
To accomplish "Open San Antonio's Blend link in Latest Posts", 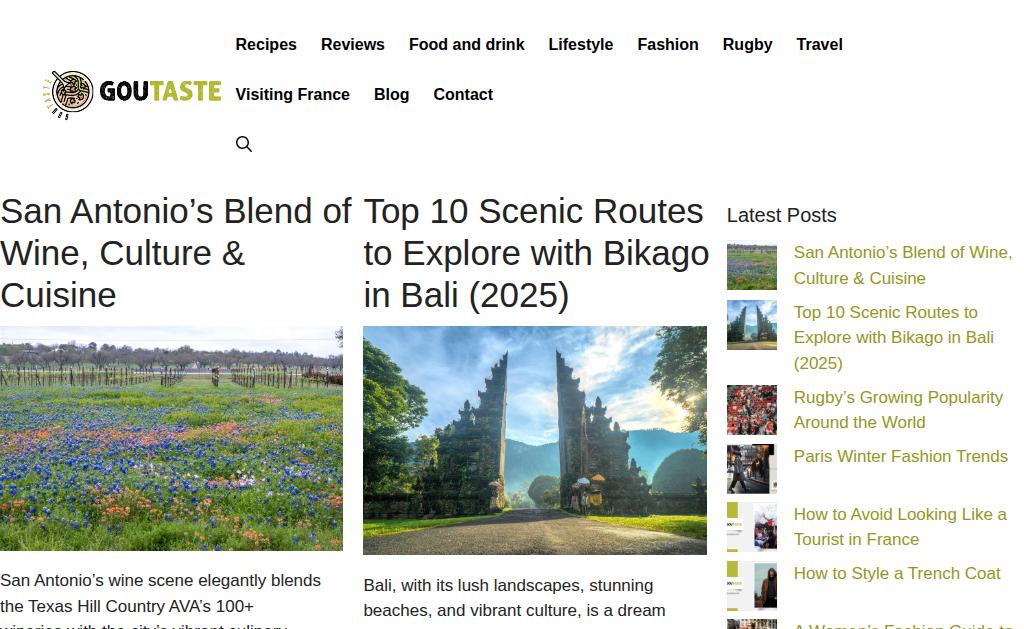I will [903, 265].
